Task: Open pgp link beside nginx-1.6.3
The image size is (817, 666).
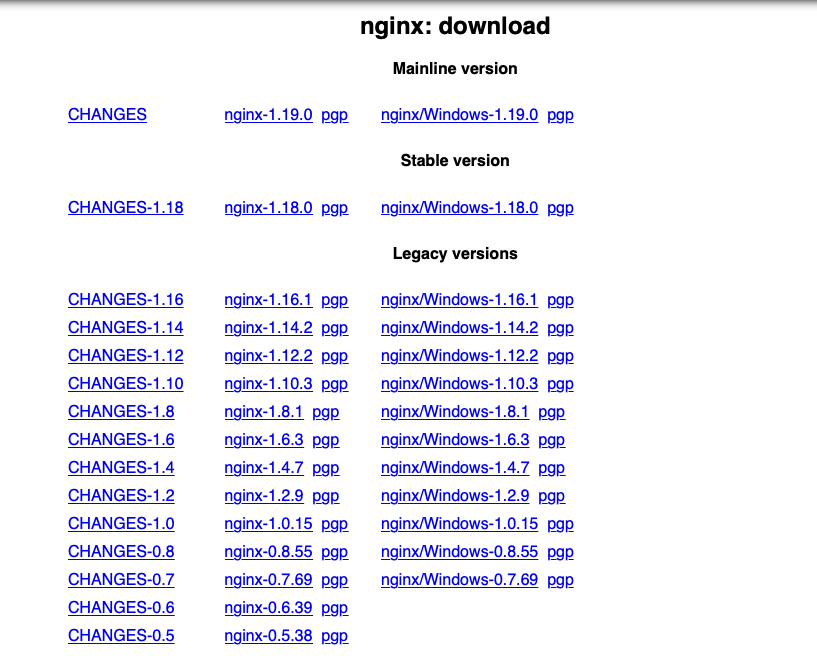Action: (326, 440)
